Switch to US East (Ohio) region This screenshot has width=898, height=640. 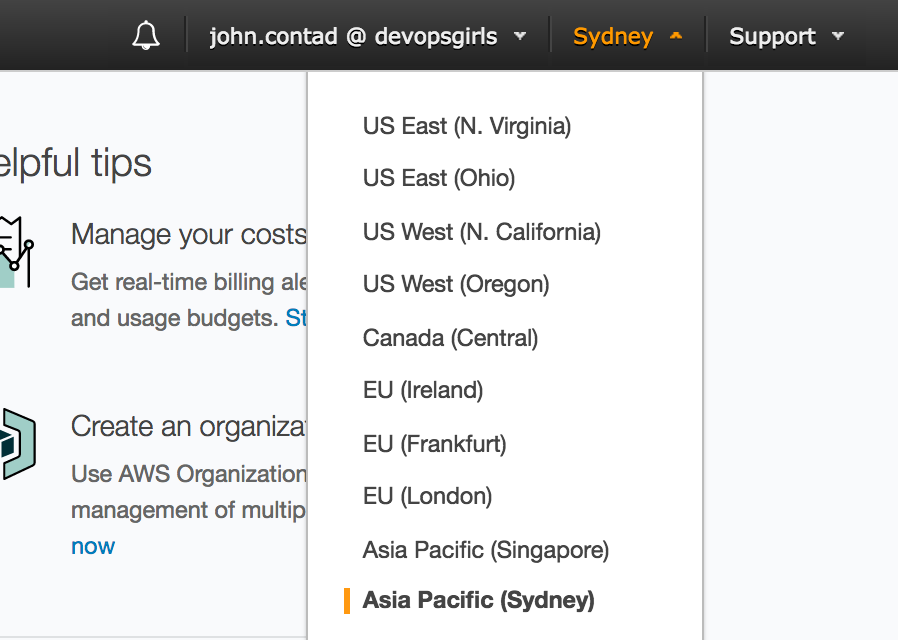point(439,178)
